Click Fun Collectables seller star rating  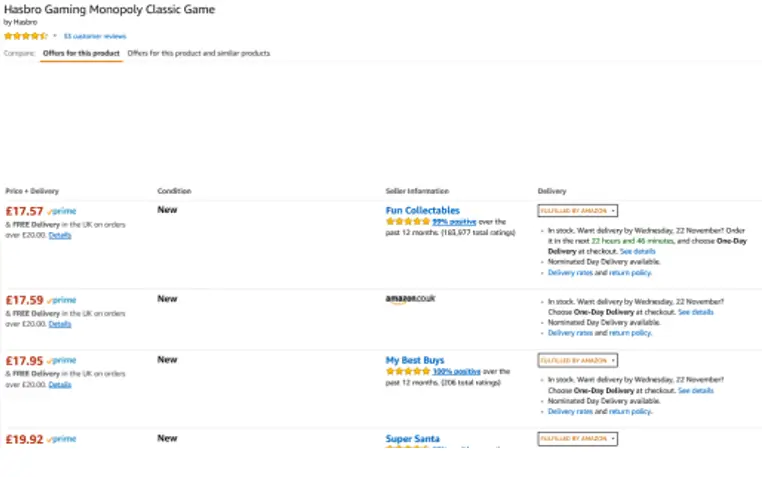(x=408, y=221)
